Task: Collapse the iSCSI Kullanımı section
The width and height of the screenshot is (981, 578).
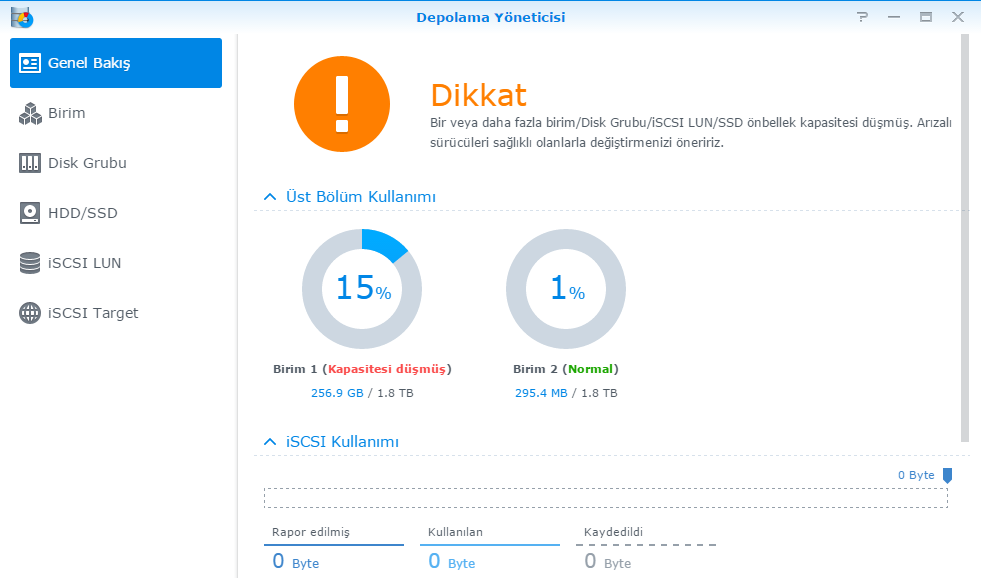Action: click(x=269, y=441)
